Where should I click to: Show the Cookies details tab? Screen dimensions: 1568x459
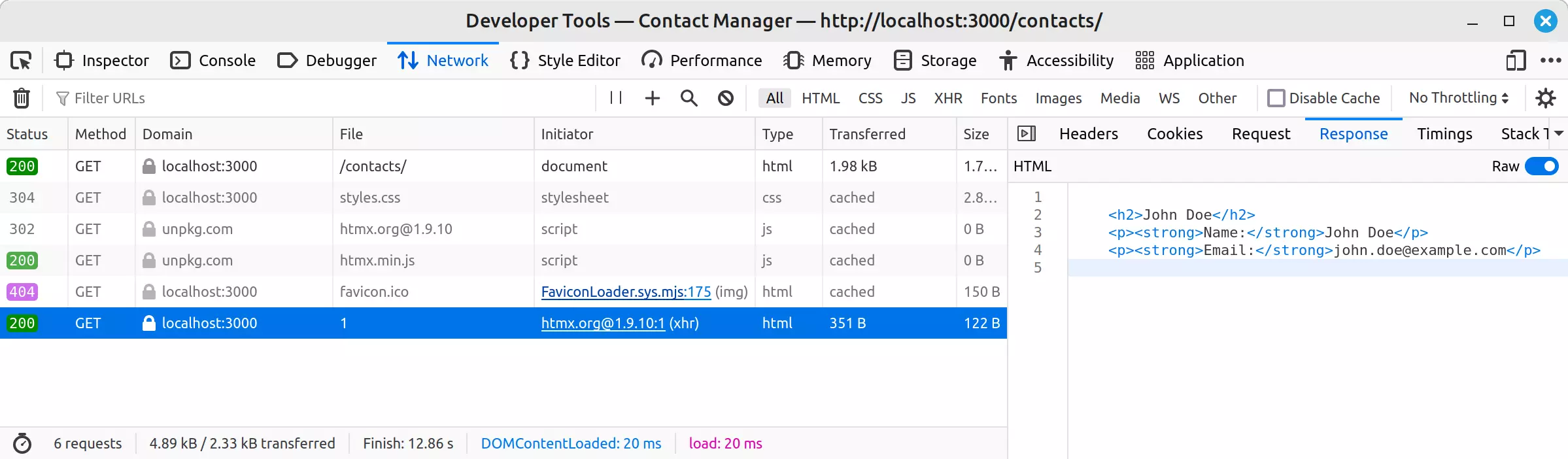point(1175,134)
